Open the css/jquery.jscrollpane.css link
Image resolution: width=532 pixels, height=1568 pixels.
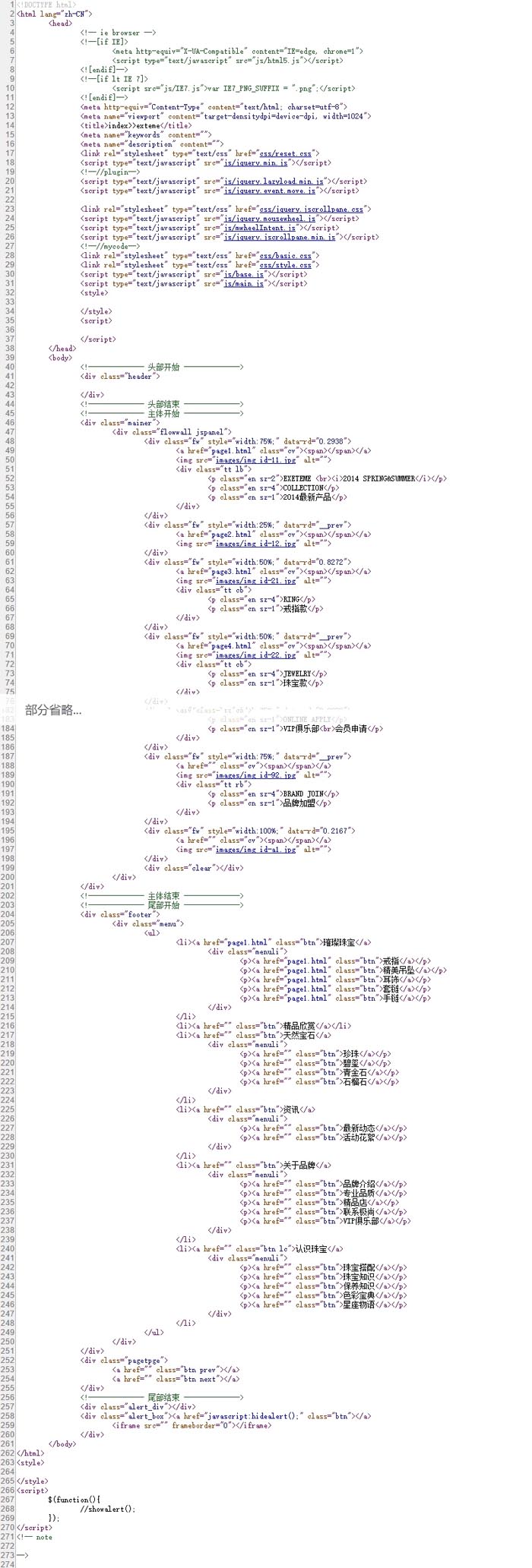point(313,209)
